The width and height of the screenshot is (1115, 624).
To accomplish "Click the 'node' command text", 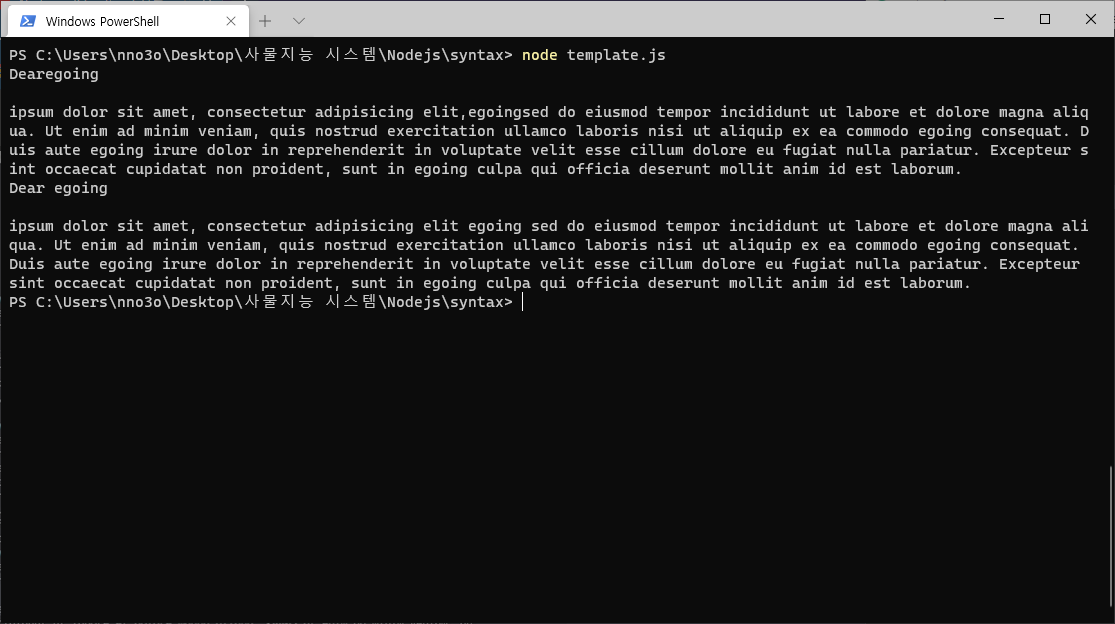I will (540, 55).
